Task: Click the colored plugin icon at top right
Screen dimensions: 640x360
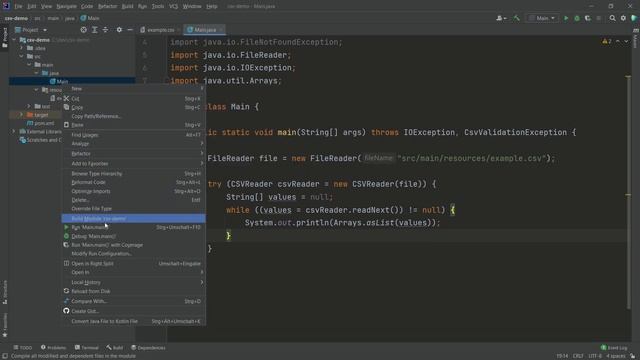Action: (634, 18)
